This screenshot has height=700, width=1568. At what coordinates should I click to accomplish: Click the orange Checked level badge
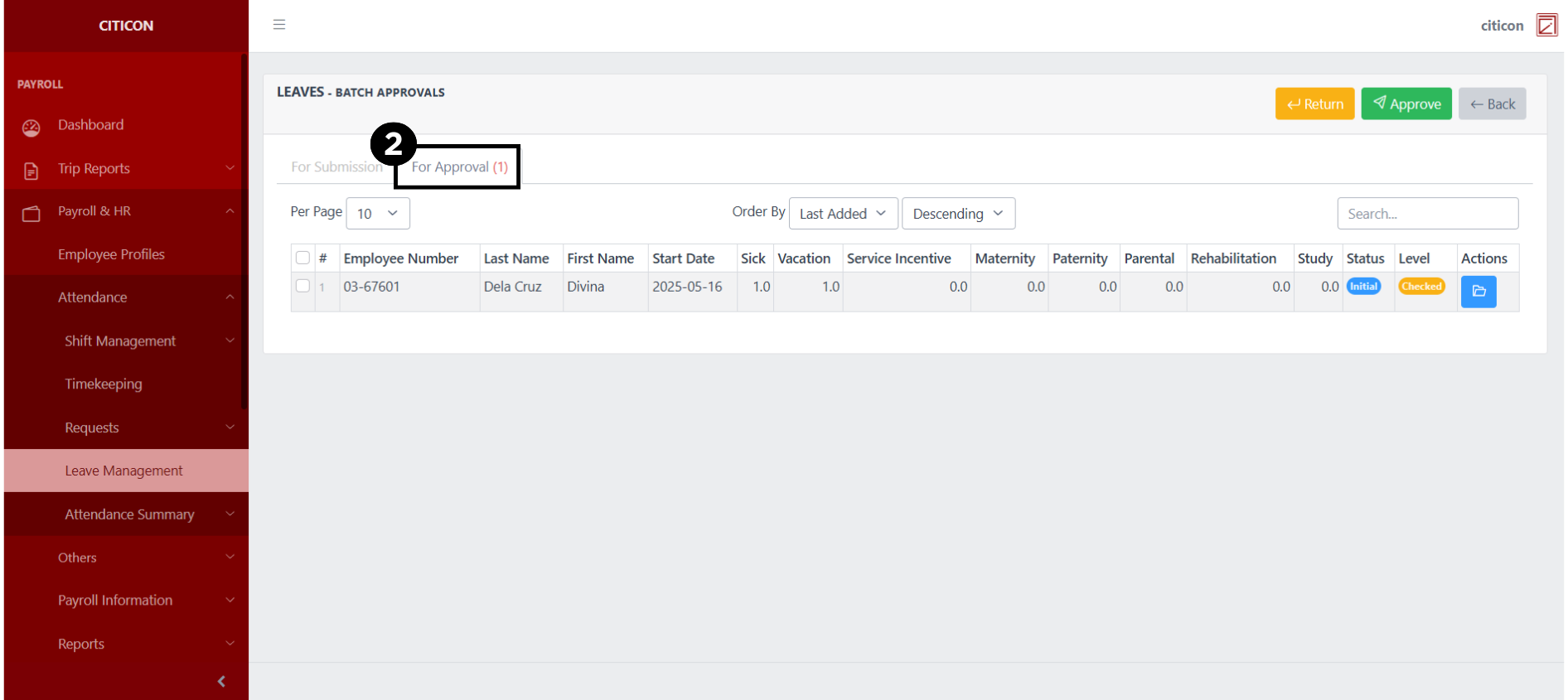pyautogui.click(x=1421, y=287)
